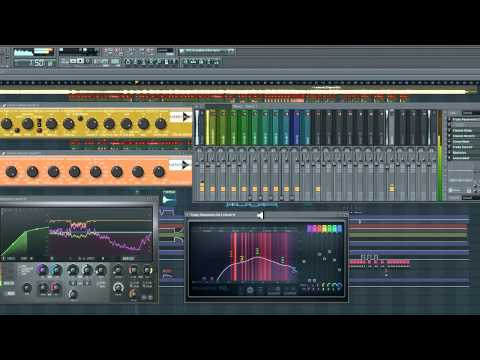The image size is (480, 360).
Task: Click the purple knob in the compressor plugin
Action: pos(42,270)
